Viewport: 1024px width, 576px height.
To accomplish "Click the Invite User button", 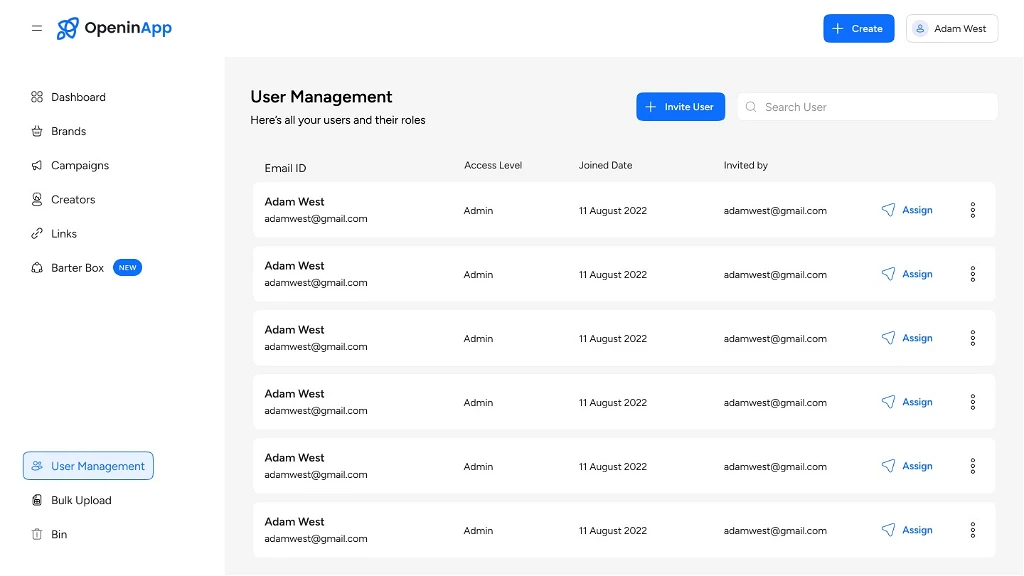I will point(680,106).
